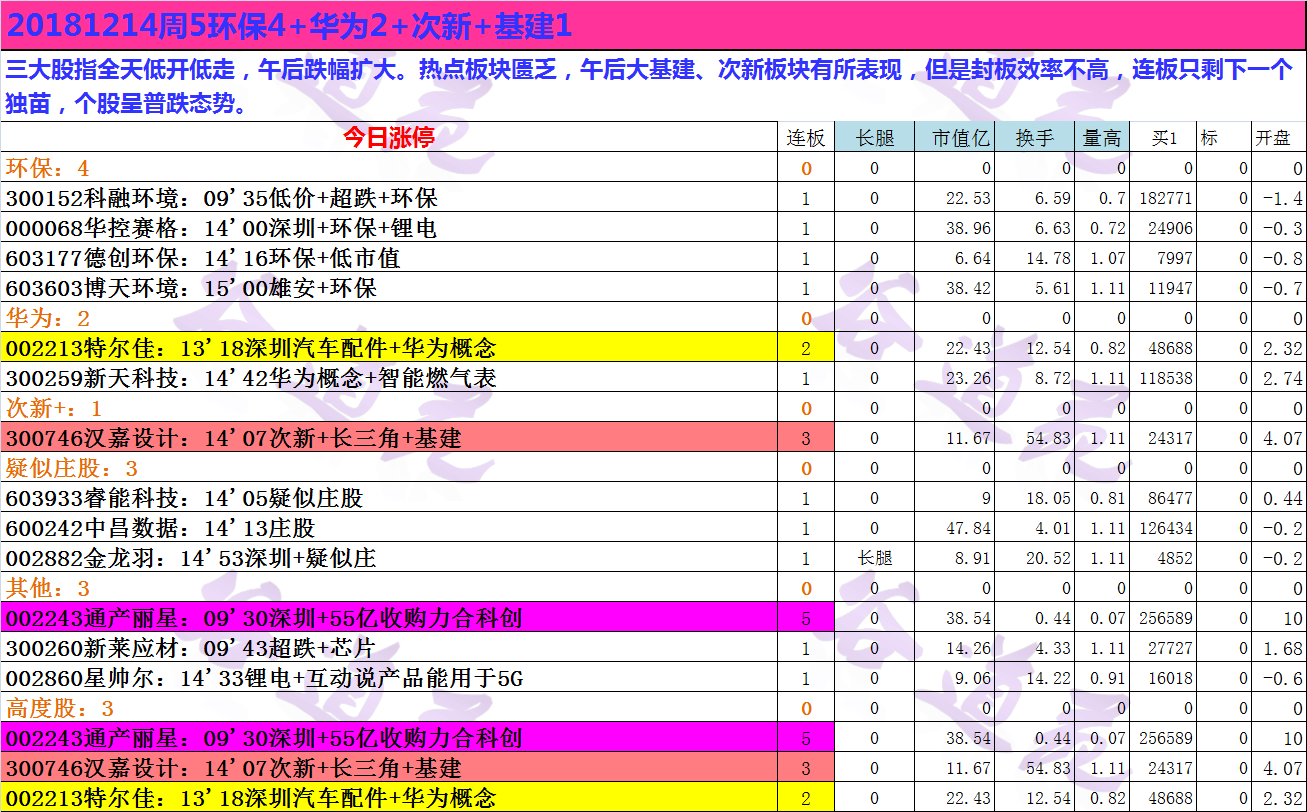Image resolution: width=1307 pixels, height=812 pixels.
Task: Click the 华为：2 section row
Action: click(389, 318)
